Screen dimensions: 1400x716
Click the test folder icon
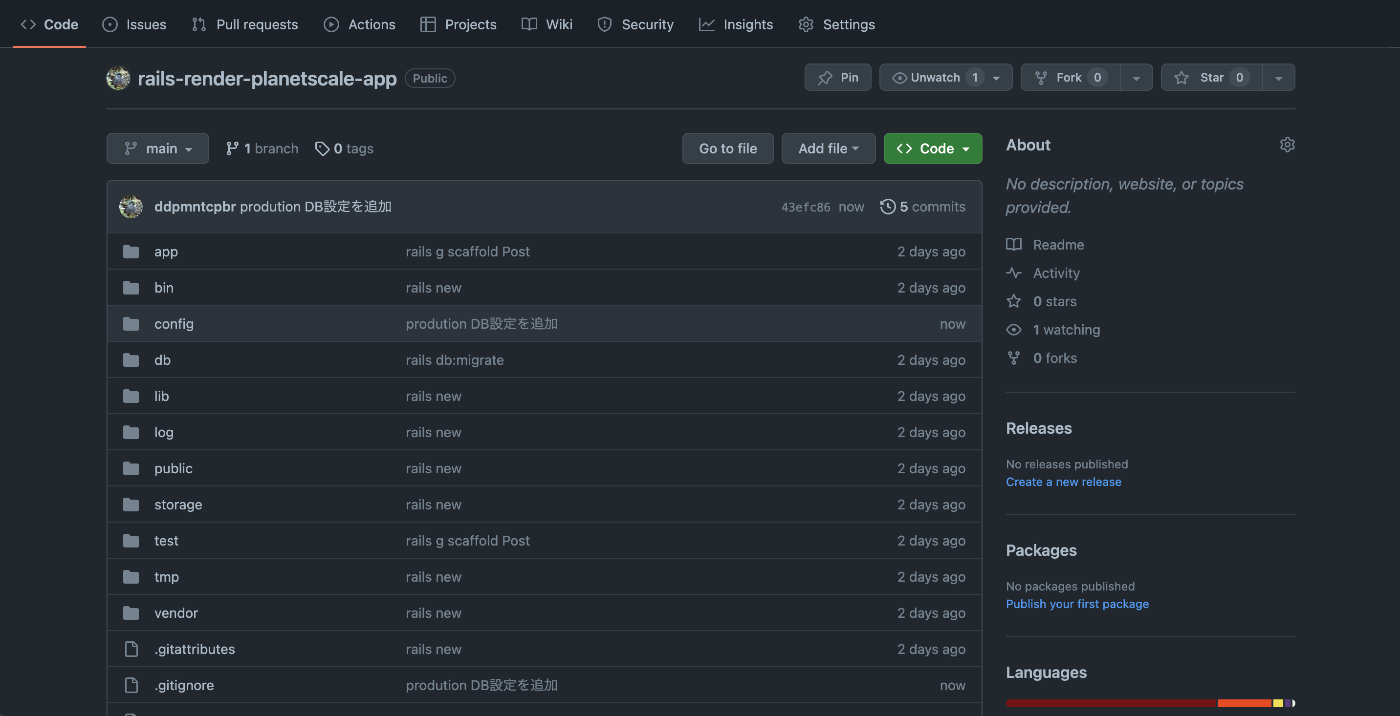coord(131,541)
